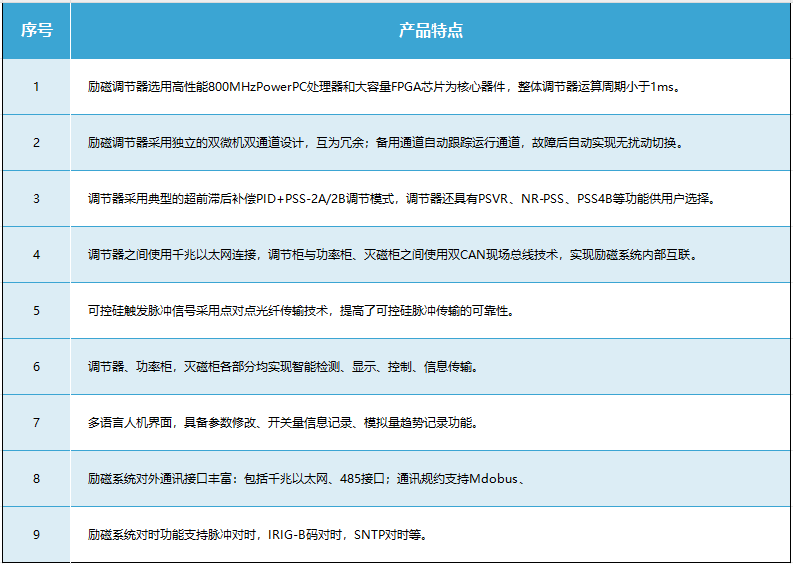Image resolution: width=793 pixels, height=564 pixels.
Task: Click the 千兆以太网连接 and 双CAN description text
Action: 392,255
